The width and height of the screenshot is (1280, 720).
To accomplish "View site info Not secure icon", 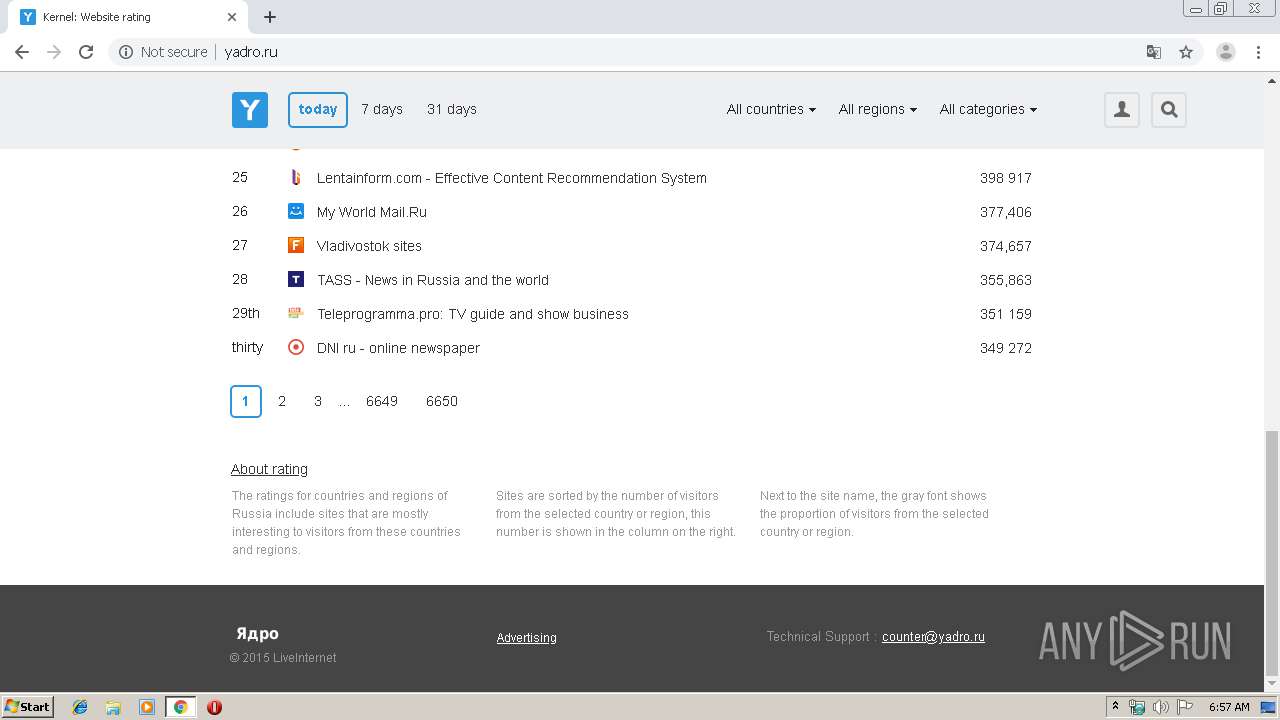I will point(126,52).
